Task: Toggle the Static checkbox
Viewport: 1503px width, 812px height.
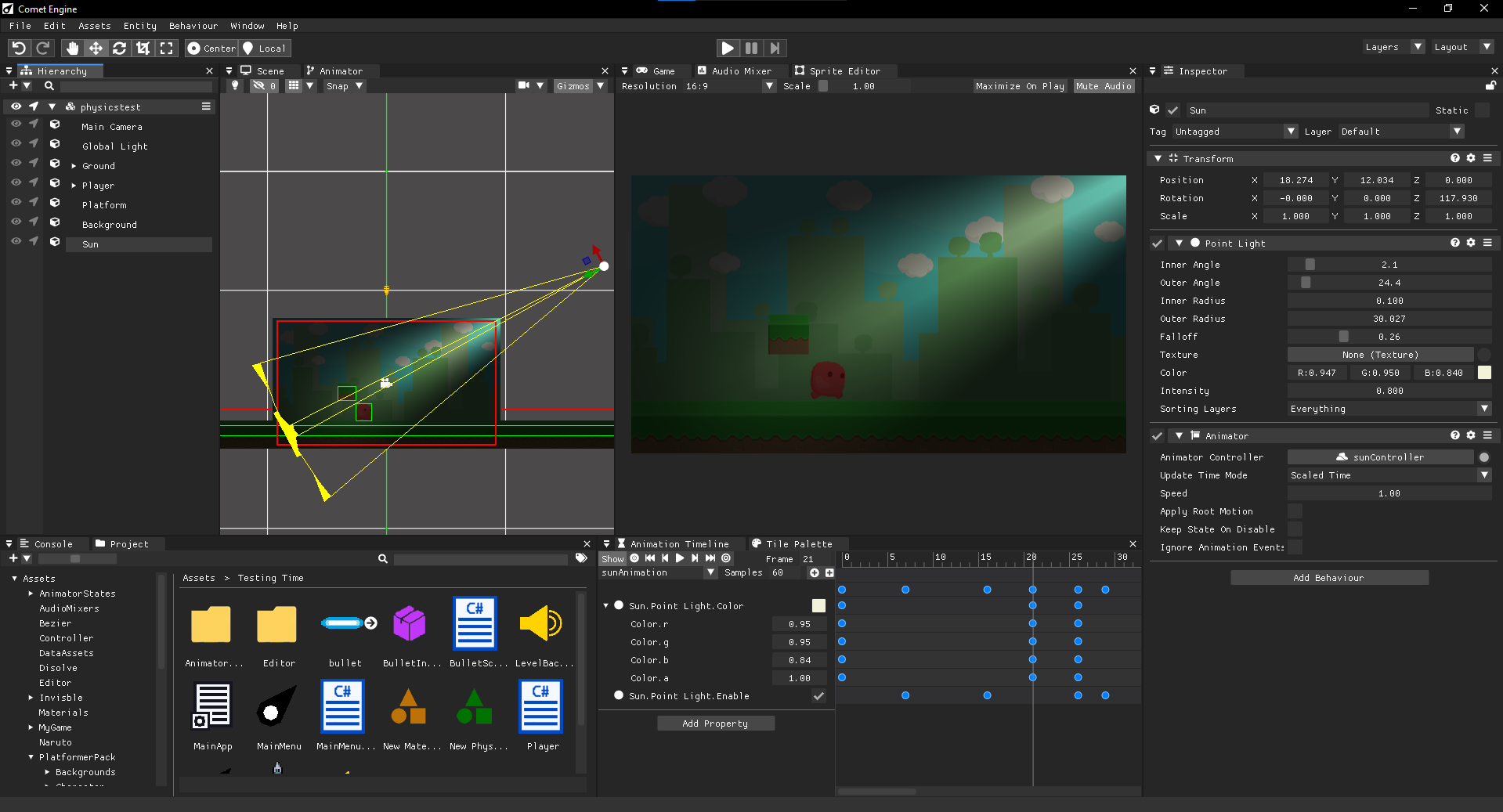Action: 1482,110
